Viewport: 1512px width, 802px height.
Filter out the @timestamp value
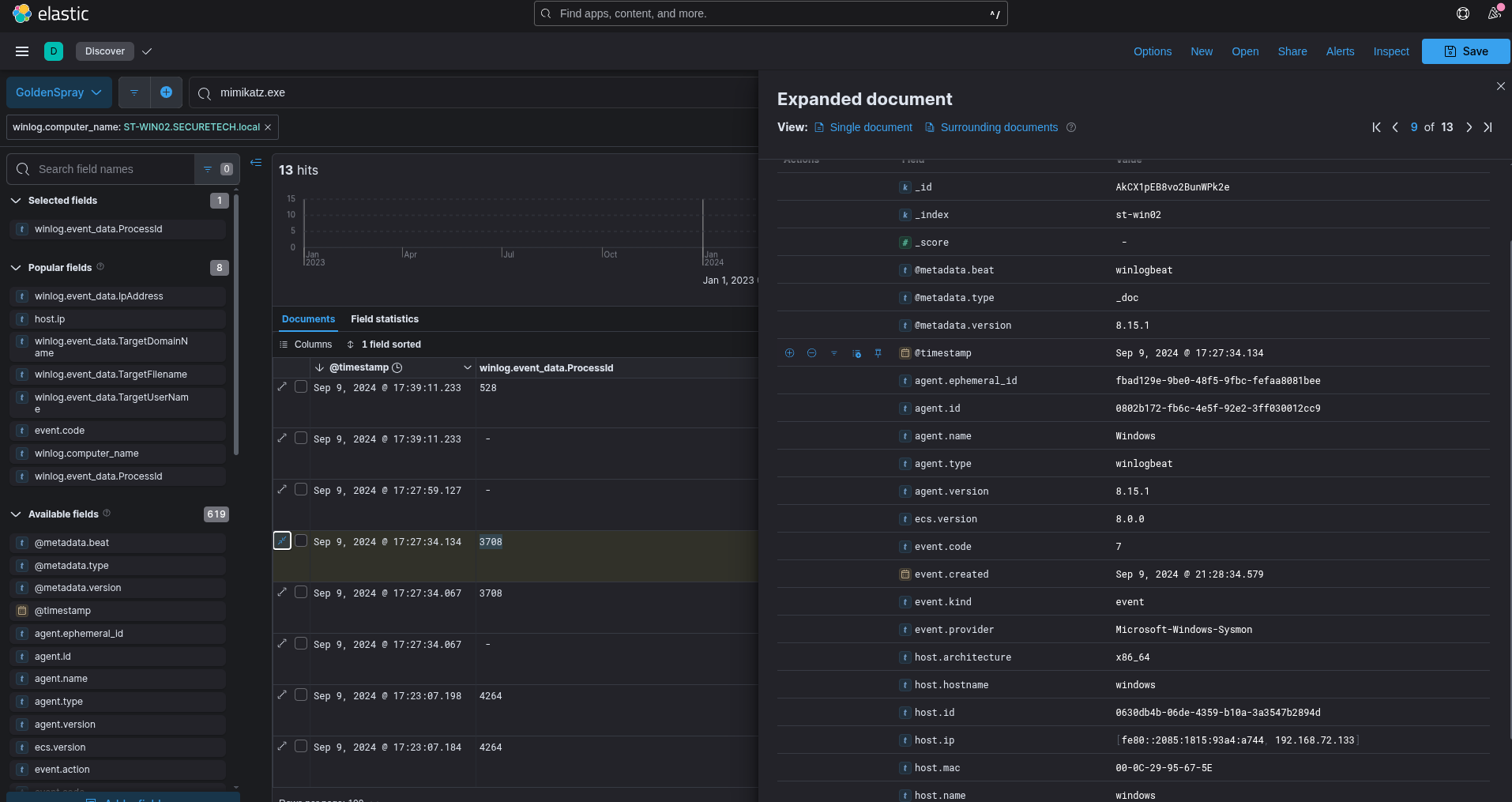811,353
